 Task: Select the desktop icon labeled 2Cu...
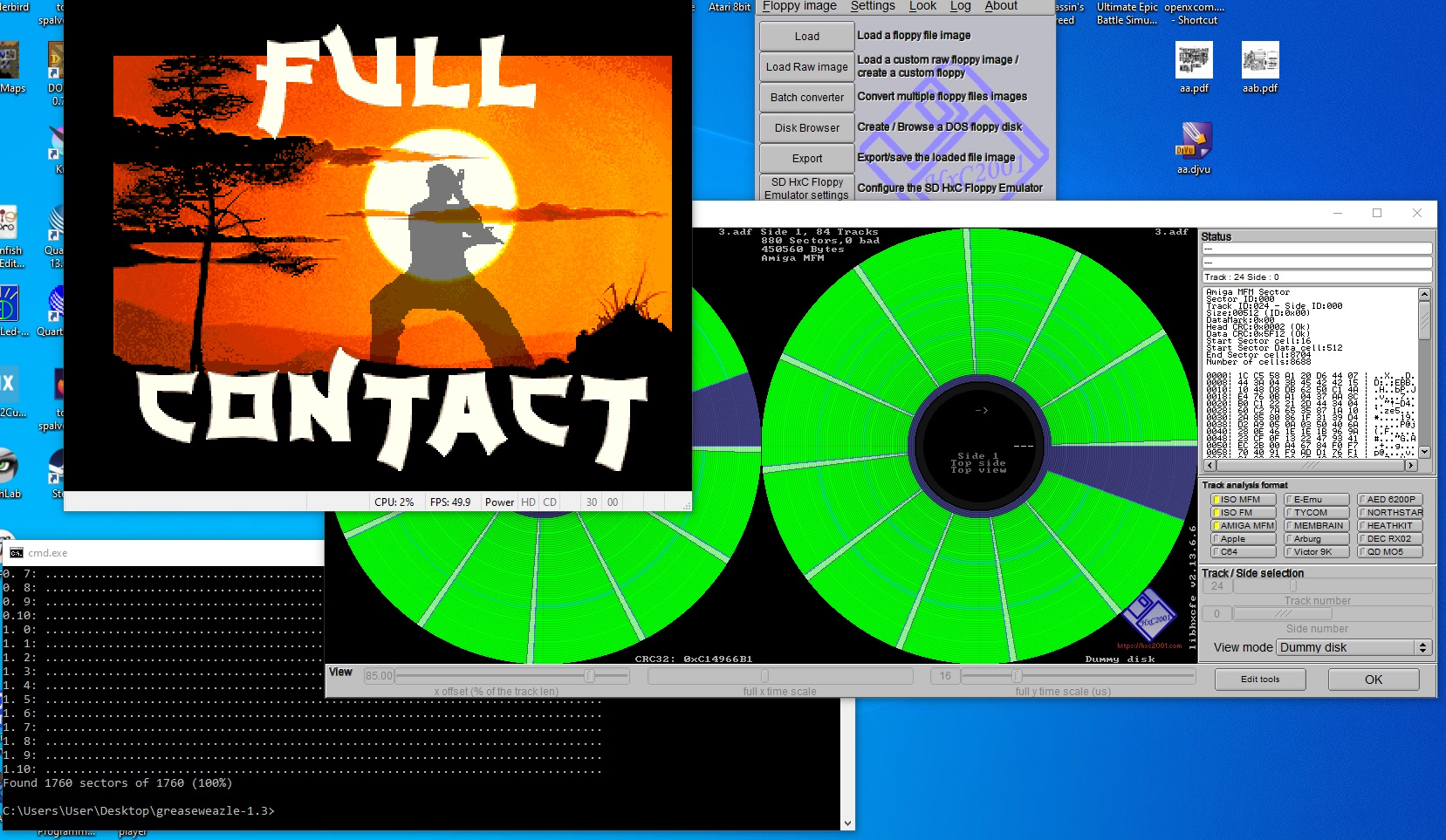8,386
